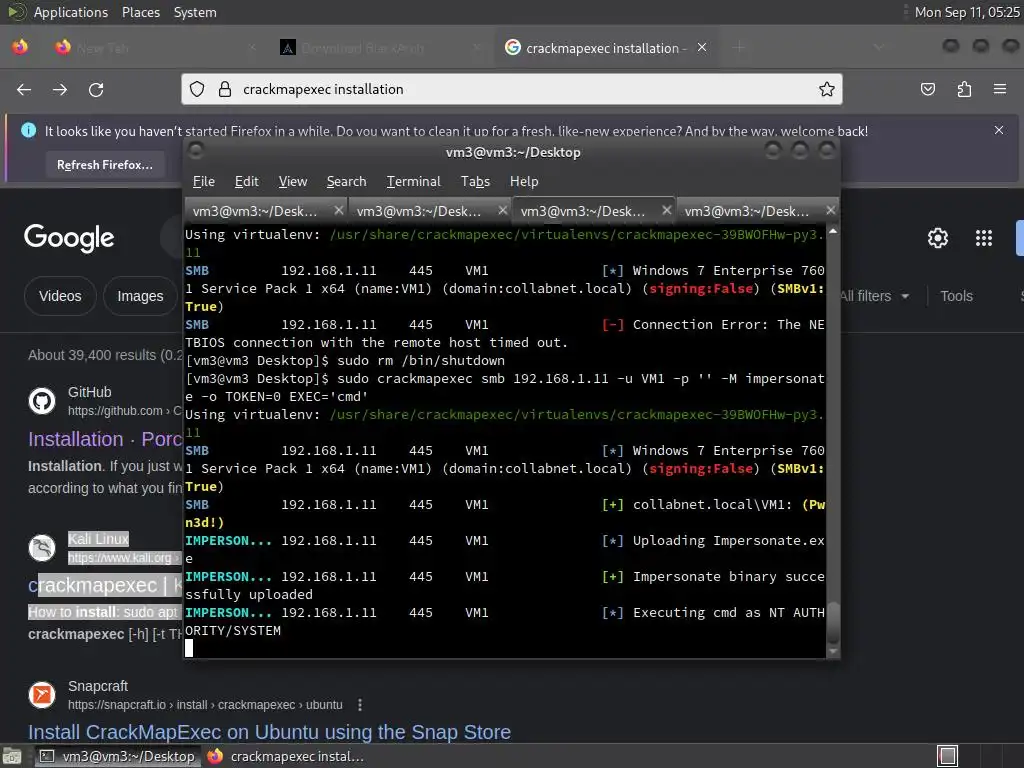Select the crackmapexec Firefox taskbar entry

pos(287,756)
